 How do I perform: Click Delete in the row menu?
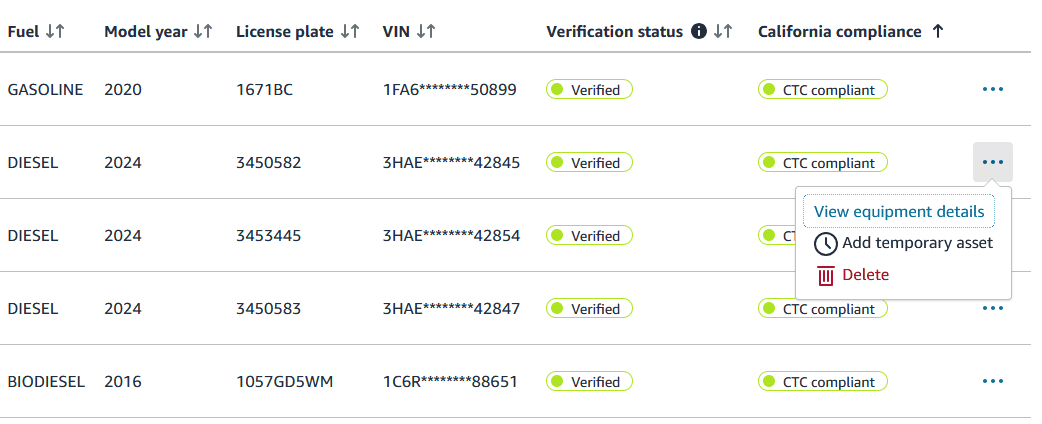point(865,275)
